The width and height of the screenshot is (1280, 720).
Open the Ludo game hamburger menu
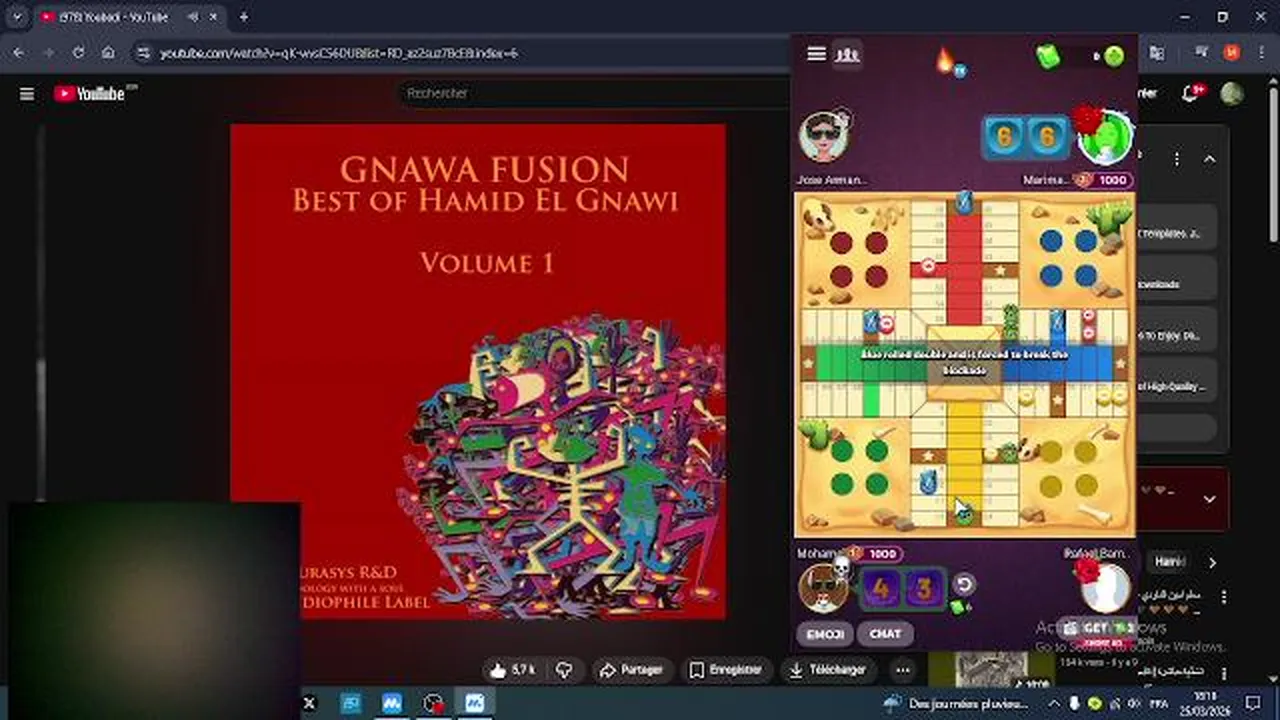tap(816, 54)
